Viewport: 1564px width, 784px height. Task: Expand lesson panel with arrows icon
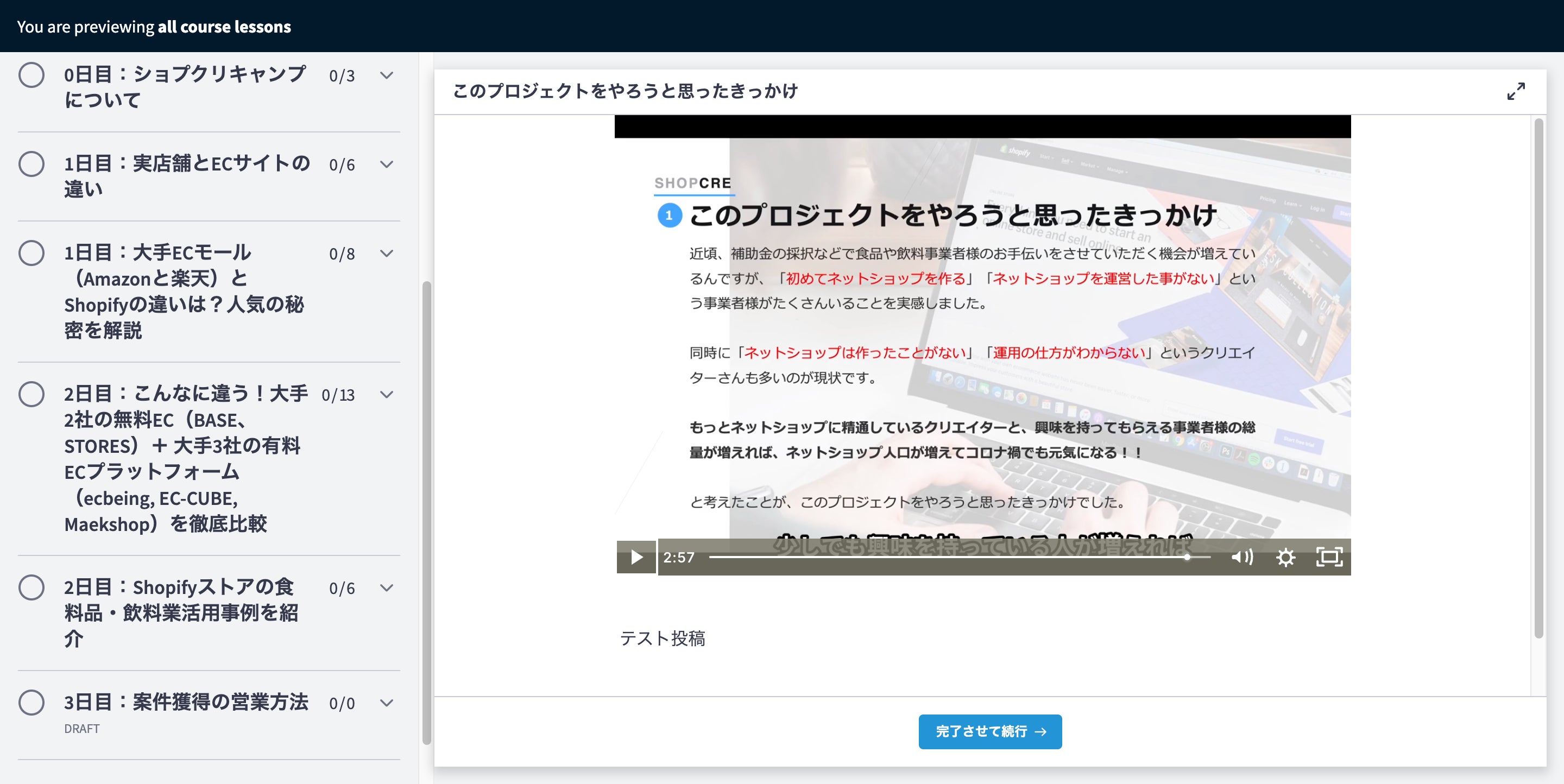[x=1516, y=91]
